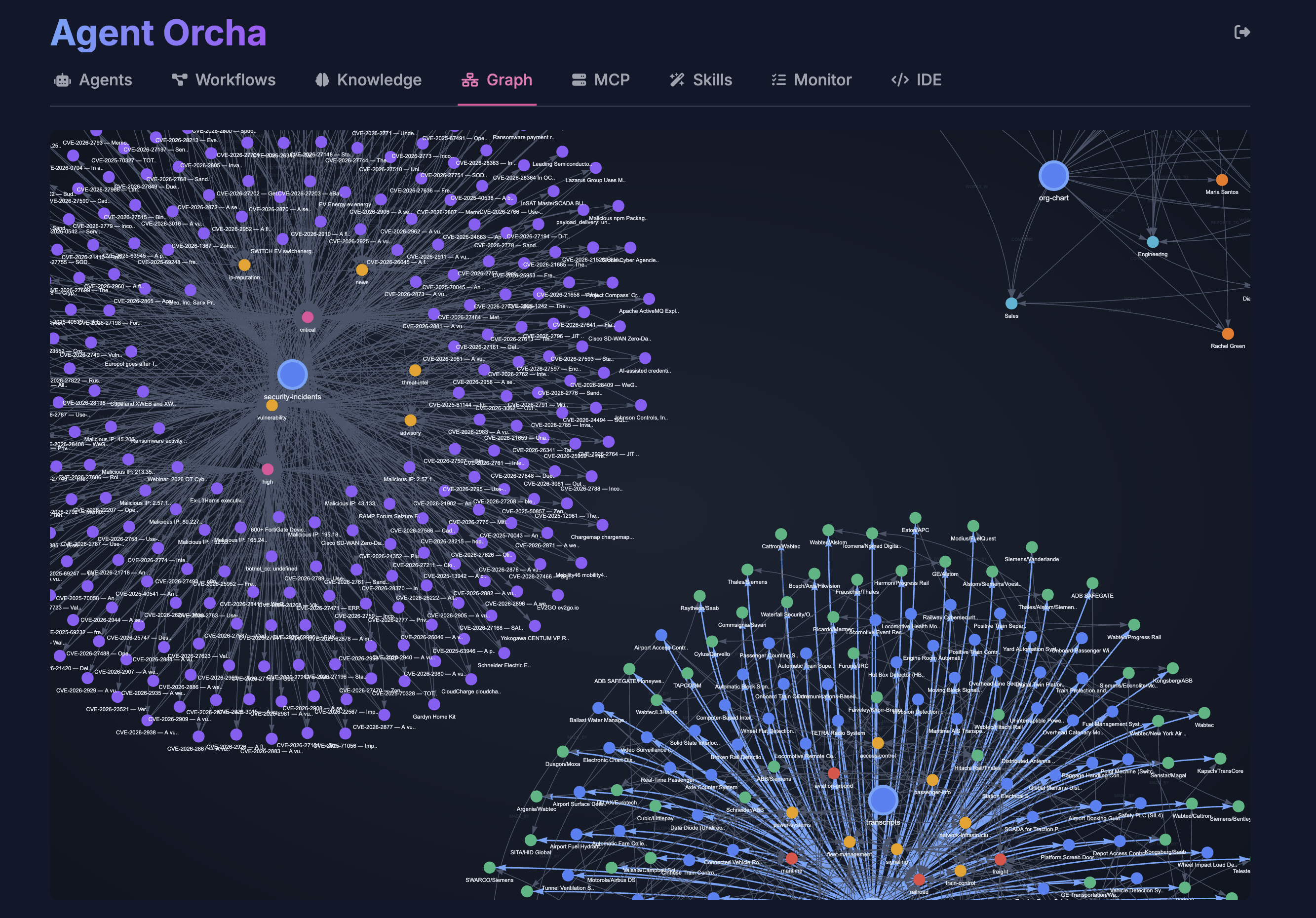Select the branching Workflows icon
The height and width of the screenshot is (918, 1316).
[179, 79]
